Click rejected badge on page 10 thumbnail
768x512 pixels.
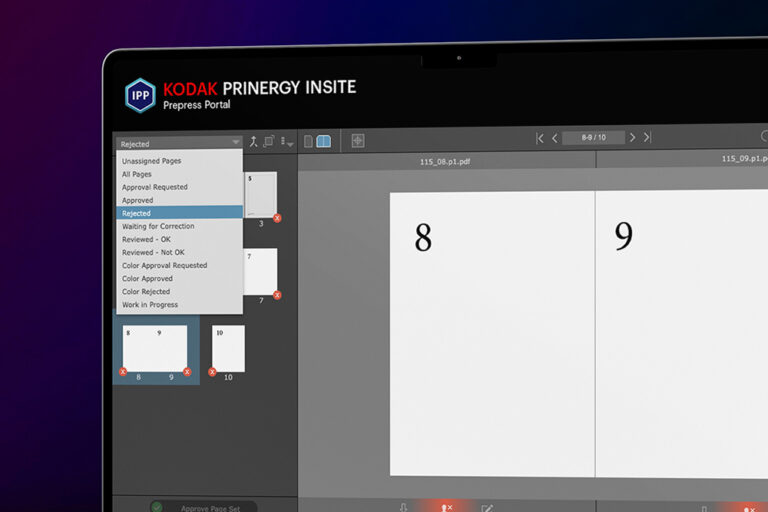pos(212,372)
